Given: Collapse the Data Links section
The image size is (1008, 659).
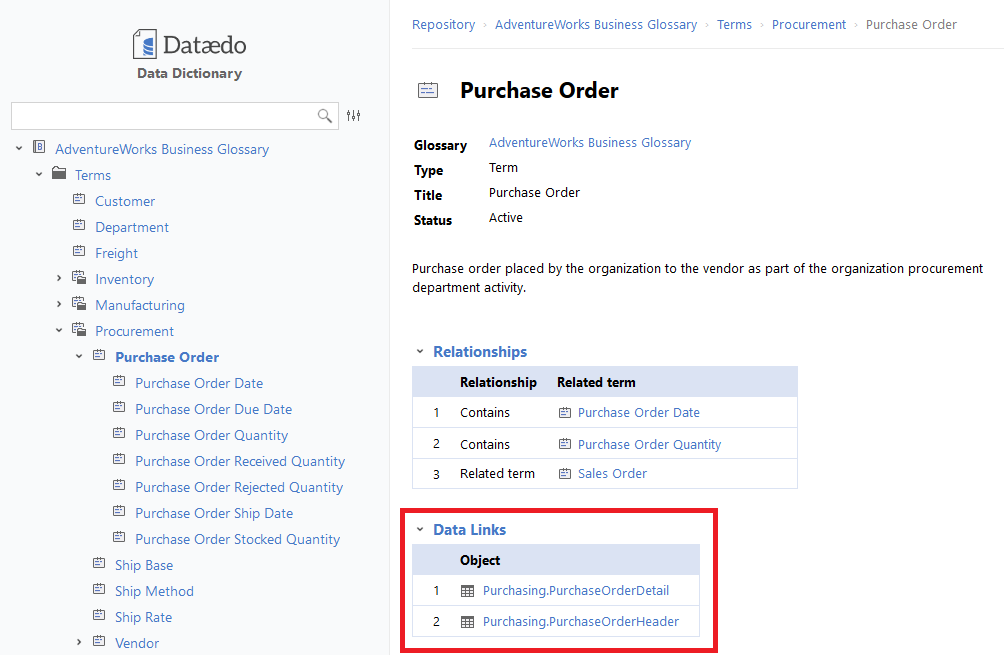Looking at the screenshot, I should pos(420,530).
